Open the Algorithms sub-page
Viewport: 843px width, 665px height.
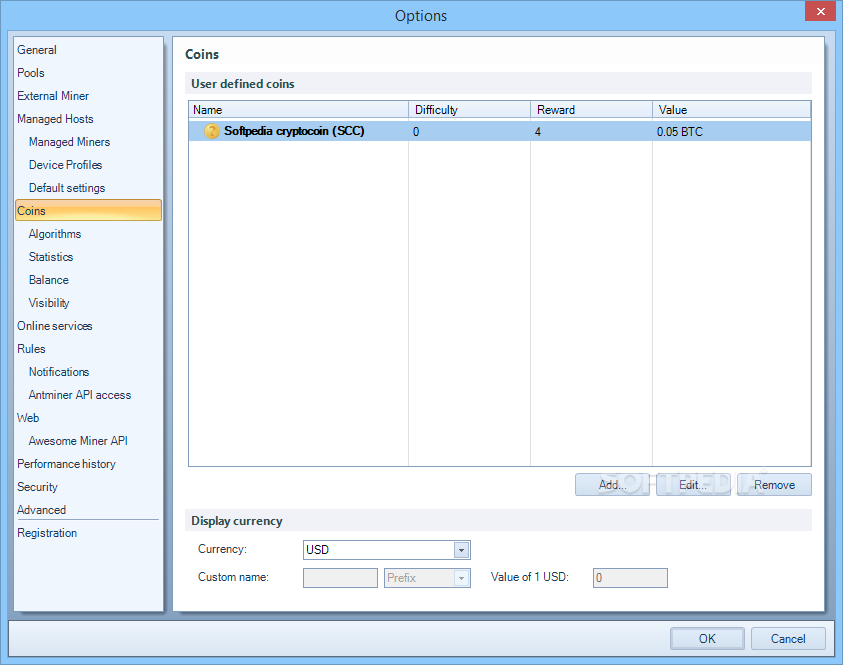[55, 234]
